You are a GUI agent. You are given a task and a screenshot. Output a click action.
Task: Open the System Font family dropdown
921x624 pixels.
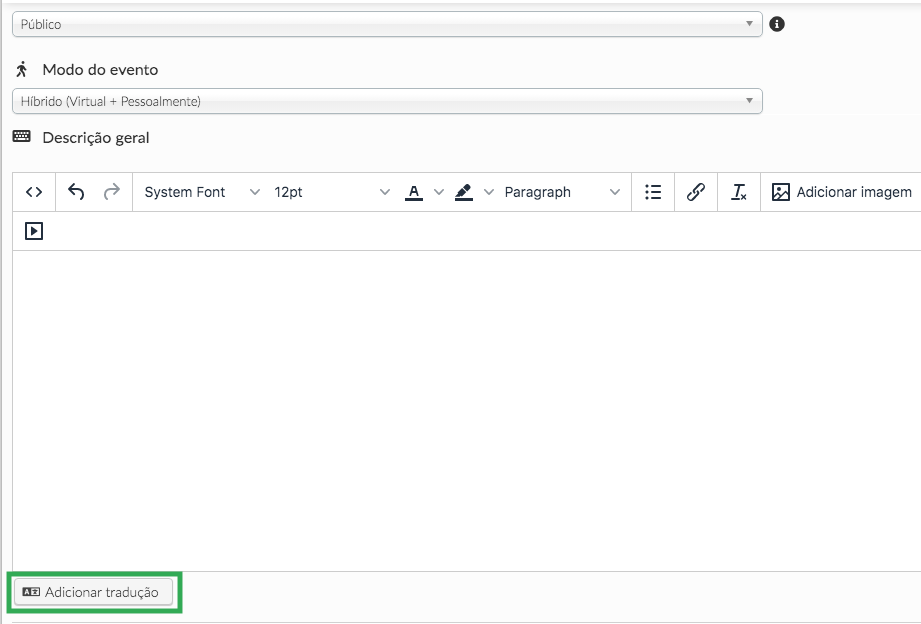202,192
